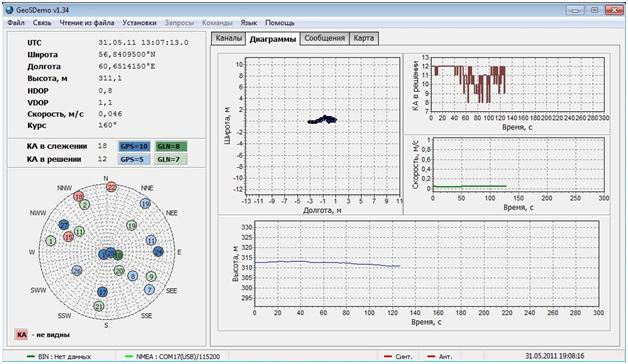Open the Карта tab
Viewport: 628px width, 364px height.
364,38
